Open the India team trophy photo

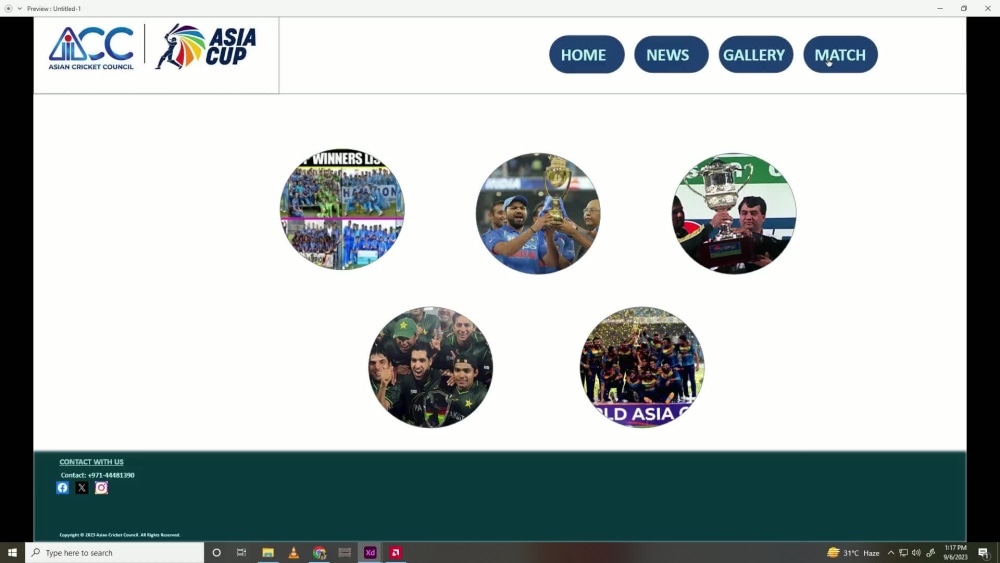click(x=538, y=214)
